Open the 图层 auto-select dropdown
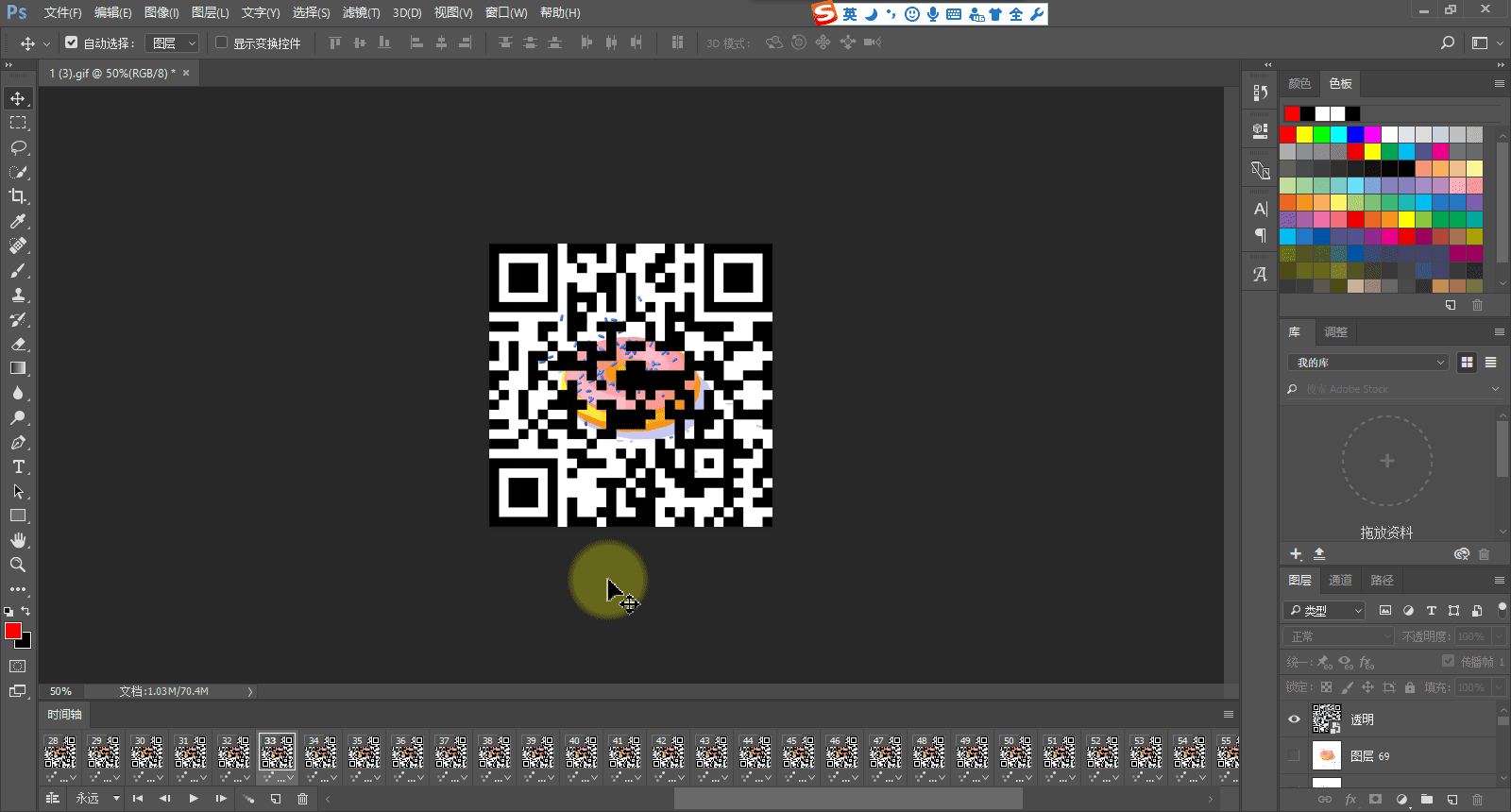Screen dimensions: 1511x812 [x=175, y=43]
